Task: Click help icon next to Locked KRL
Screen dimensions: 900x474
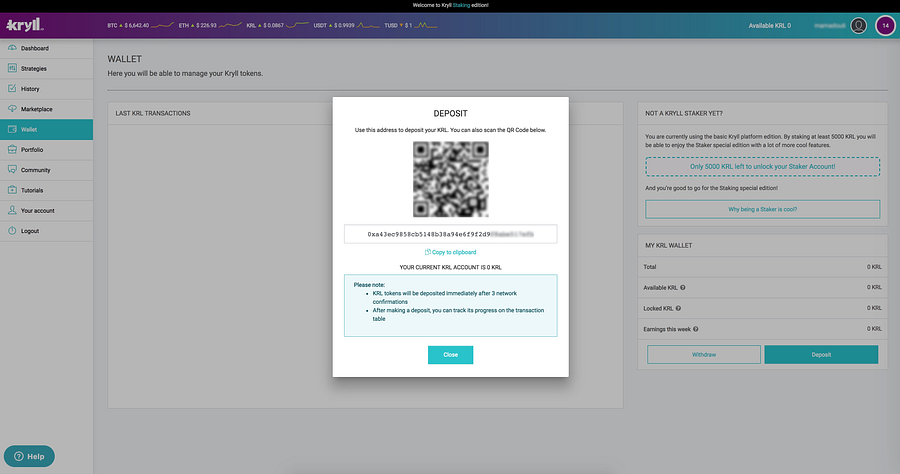Action: pyautogui.click(x=678, y=308)
